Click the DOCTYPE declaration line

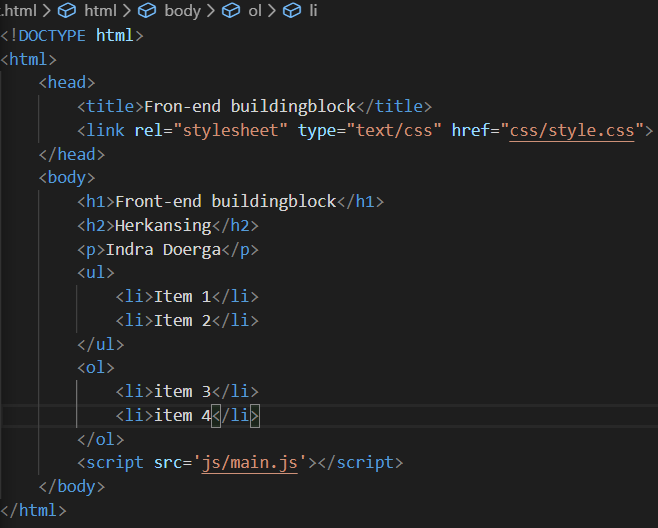tap(72, 36)
